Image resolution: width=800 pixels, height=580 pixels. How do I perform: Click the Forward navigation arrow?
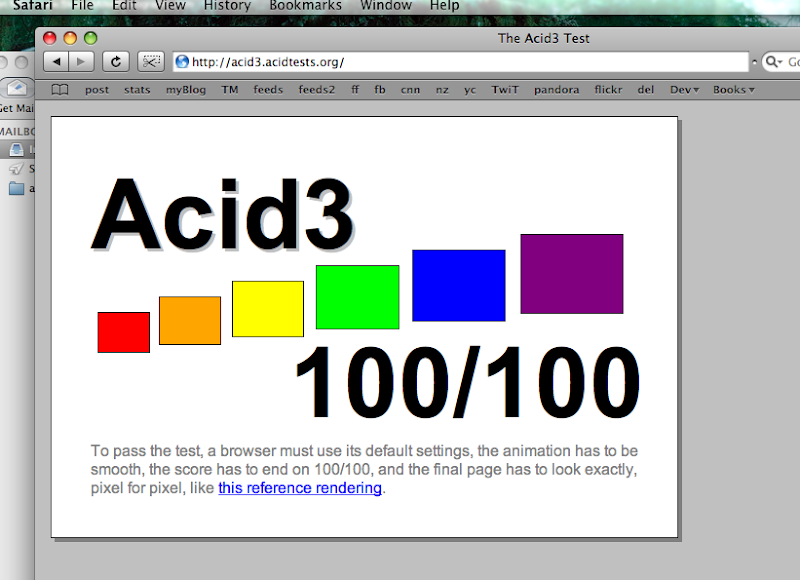click(x=82, y=62)
